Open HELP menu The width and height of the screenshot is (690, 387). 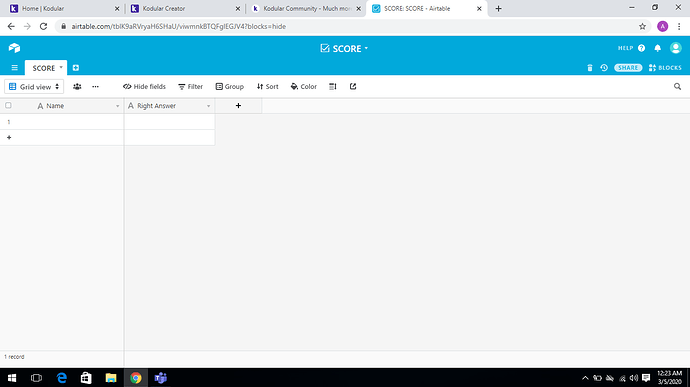(x=631, y=48)
